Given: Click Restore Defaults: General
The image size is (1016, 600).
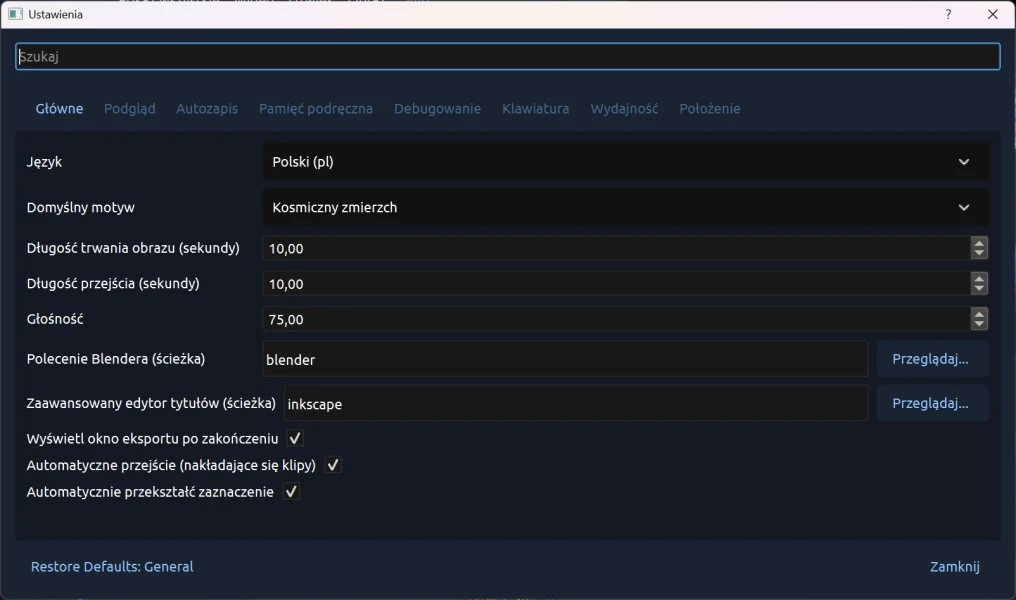Looking at the screenshot, I should [112, 567].
